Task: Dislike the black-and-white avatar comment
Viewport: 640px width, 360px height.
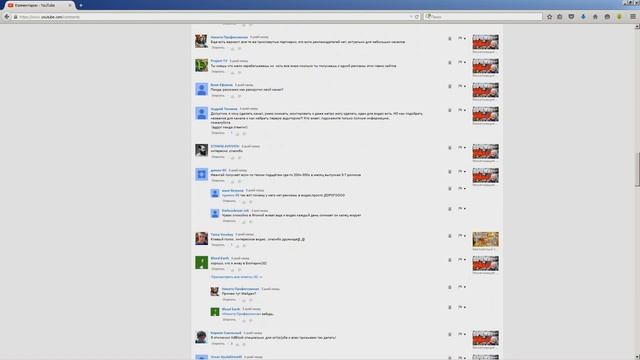Action: coord(240,157)
